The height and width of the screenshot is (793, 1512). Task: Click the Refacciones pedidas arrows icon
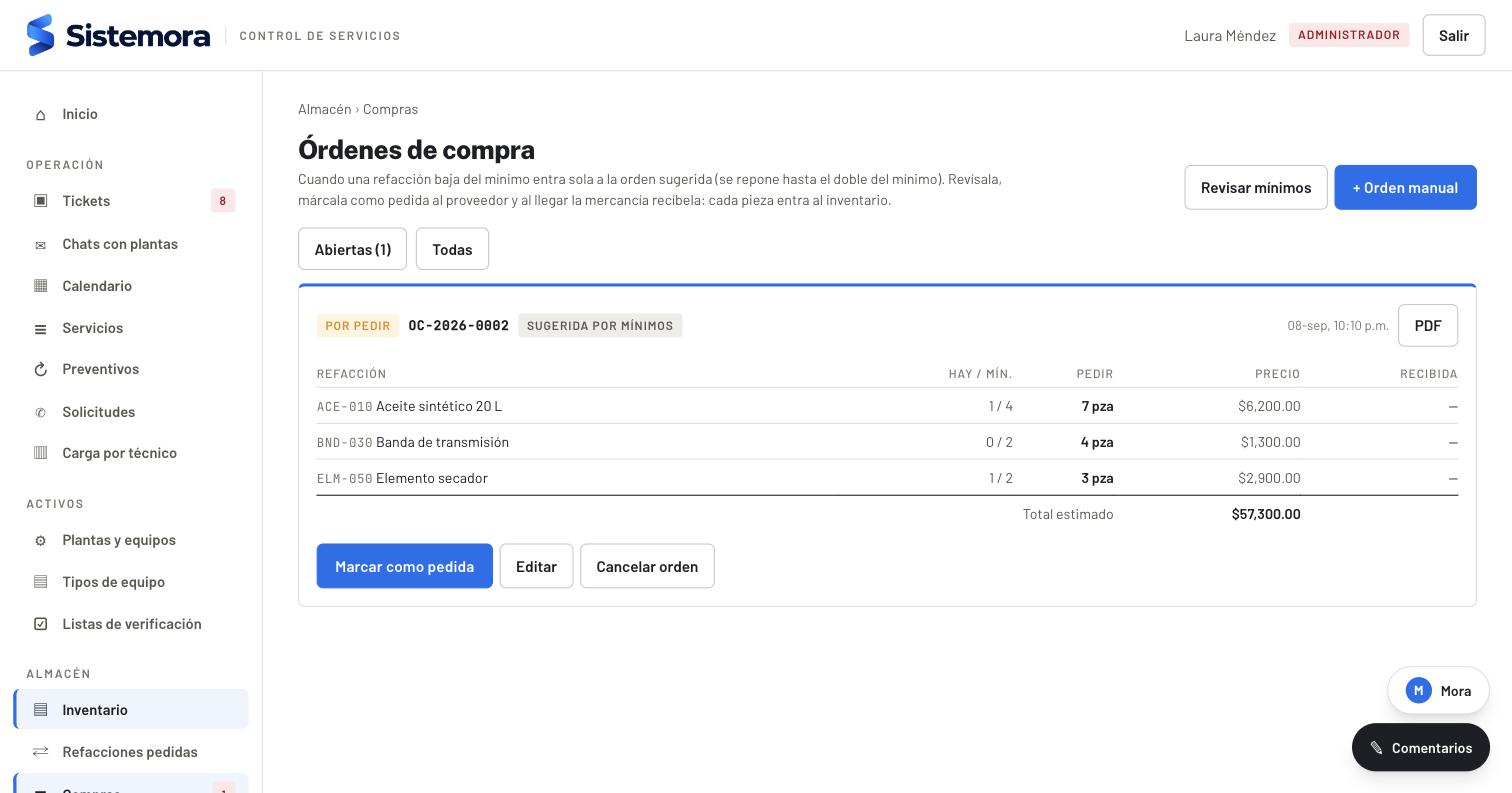(x=41, y=752)
